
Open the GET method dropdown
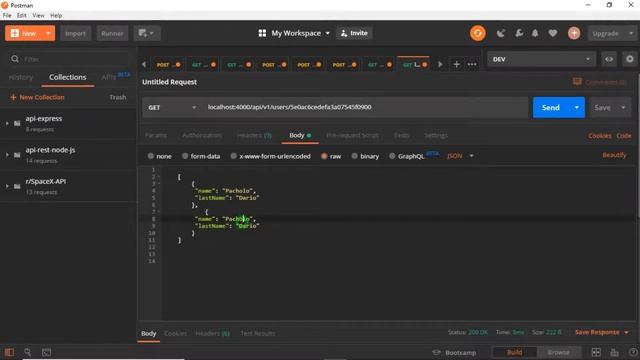tap(172, 107)
